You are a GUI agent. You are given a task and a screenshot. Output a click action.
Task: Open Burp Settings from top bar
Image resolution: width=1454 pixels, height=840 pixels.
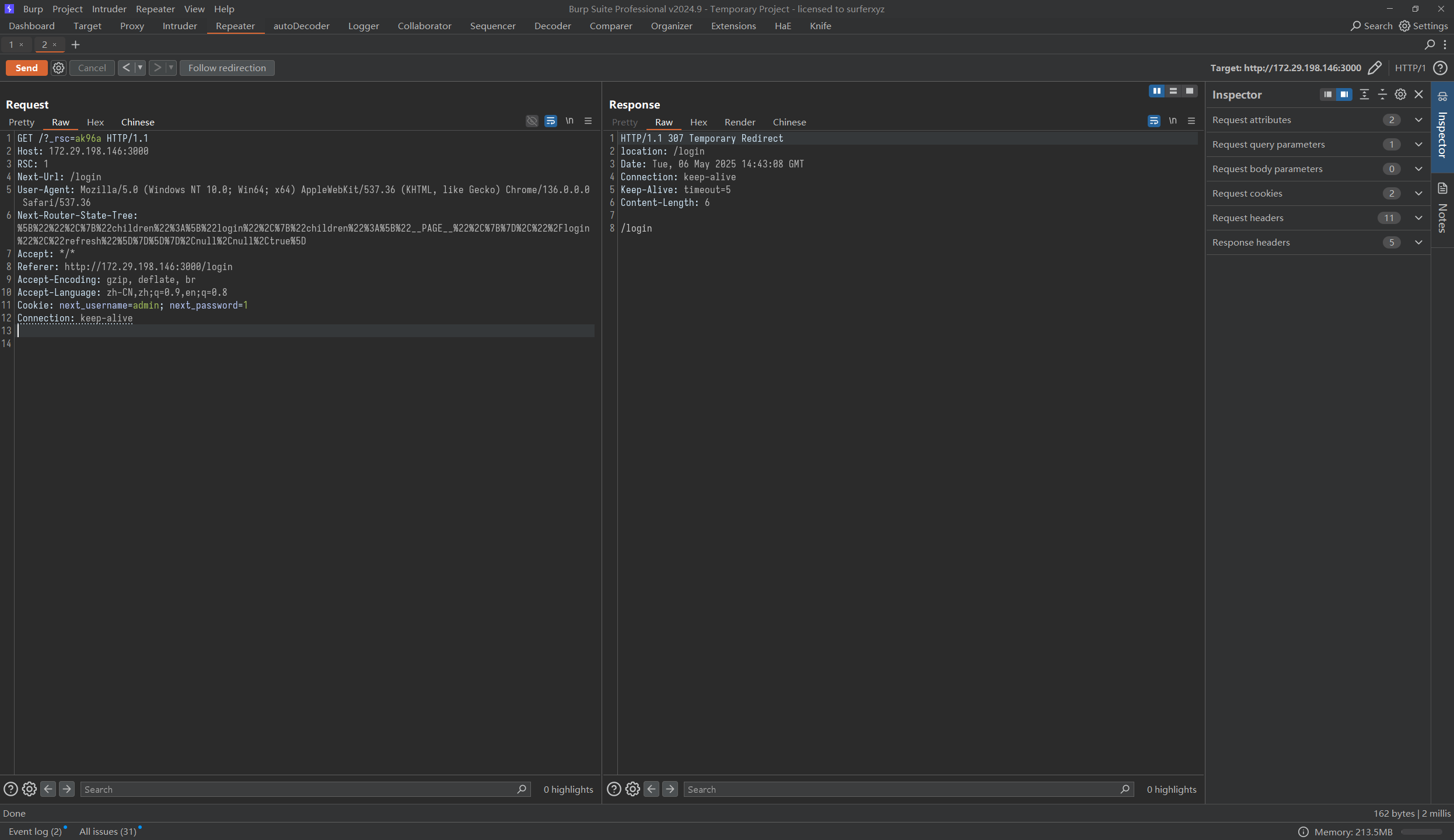1424,26
